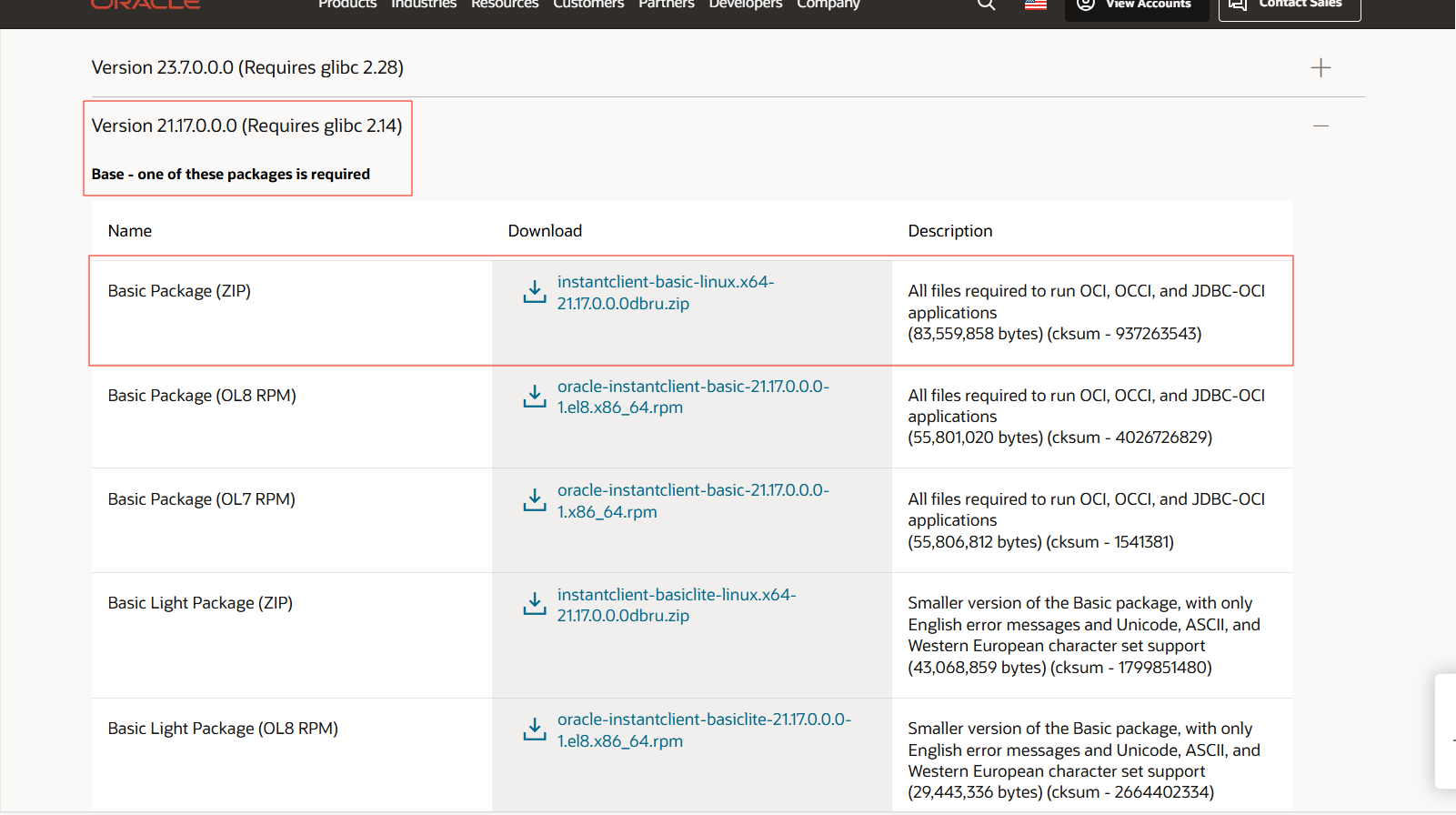Collapse Version 21.17.0.0.0 with minus icon
Viewport: 1456px width, 815px height.
[x=1320, y=126]
